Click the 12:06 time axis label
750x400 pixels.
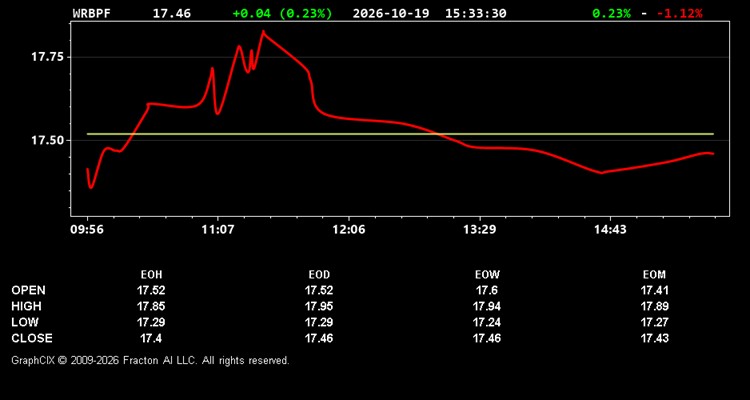349,230
